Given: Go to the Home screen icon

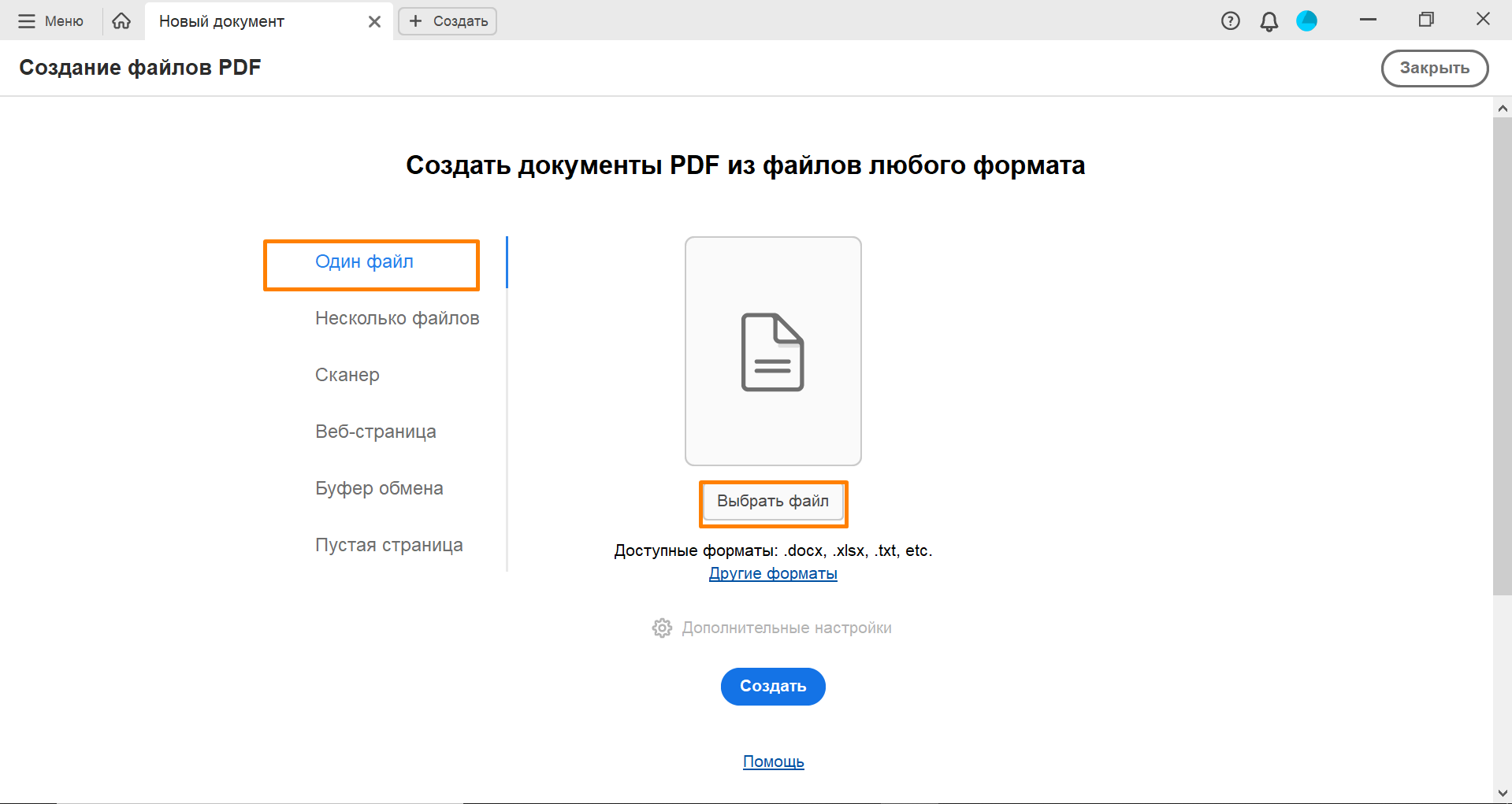Looking at the screenshot, I should tap(121, 21).
